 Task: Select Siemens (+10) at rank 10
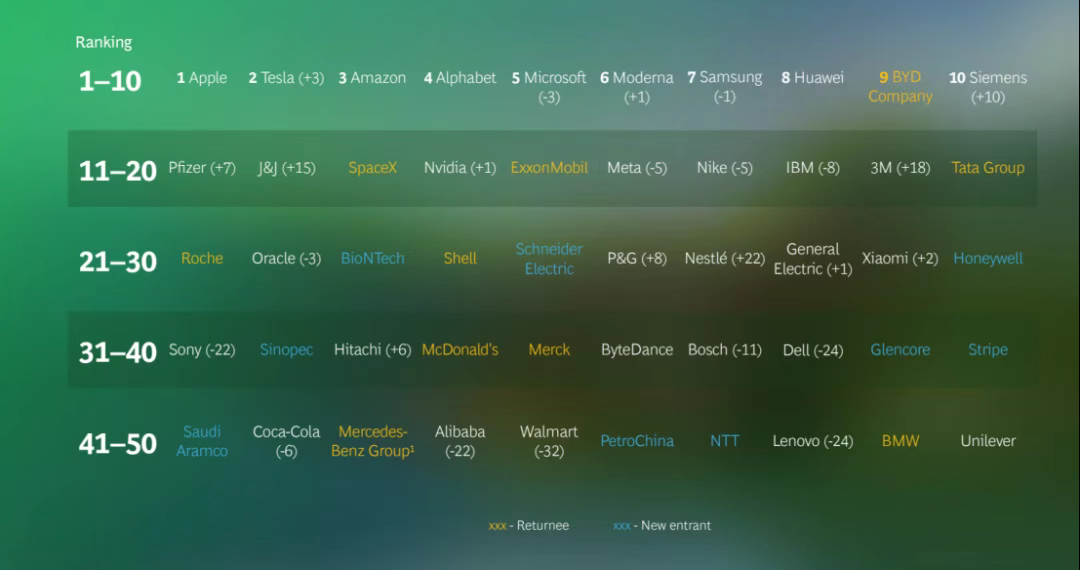tap(987, 87)
